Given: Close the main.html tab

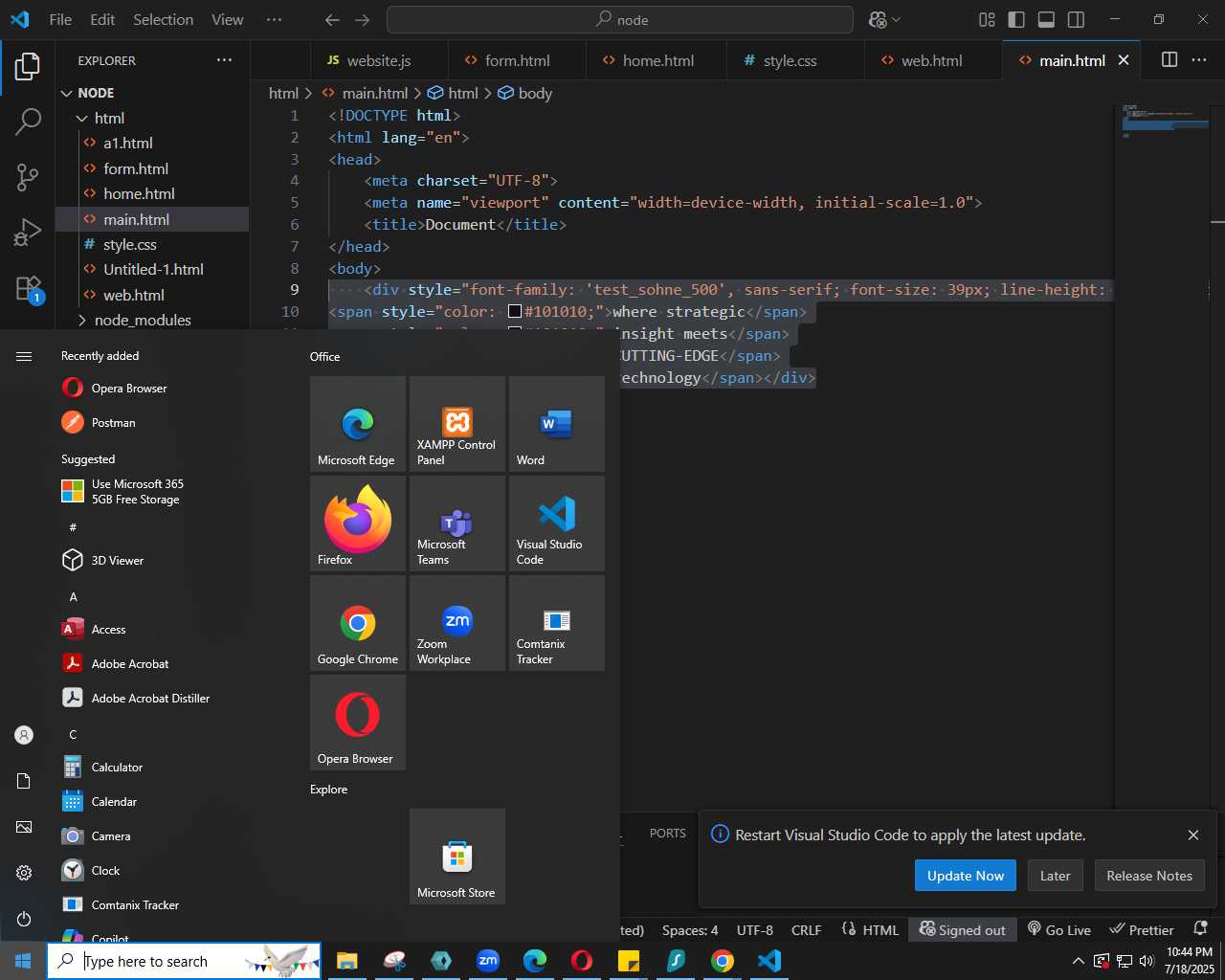Looking at the screenshot, I should [1124, 60].
